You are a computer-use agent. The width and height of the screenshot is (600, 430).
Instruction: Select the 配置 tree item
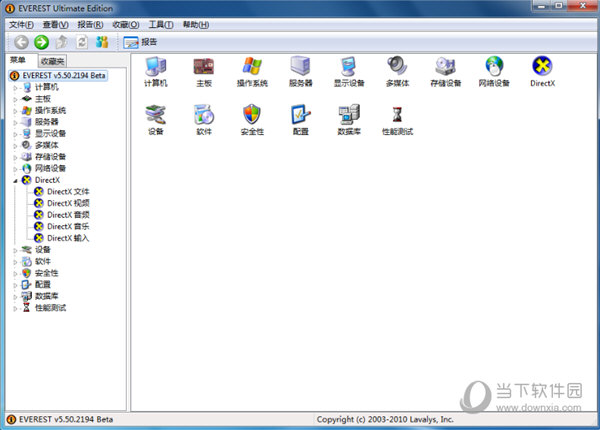point(42,284)
